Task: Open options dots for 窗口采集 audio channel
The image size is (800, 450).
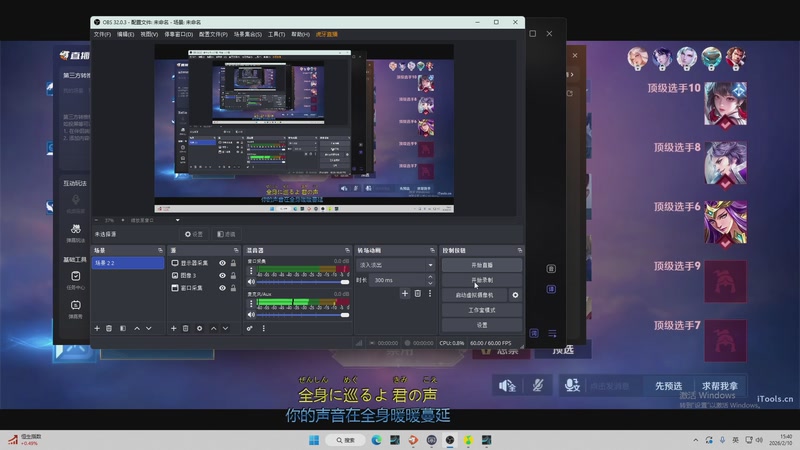Action: (251, 271)
